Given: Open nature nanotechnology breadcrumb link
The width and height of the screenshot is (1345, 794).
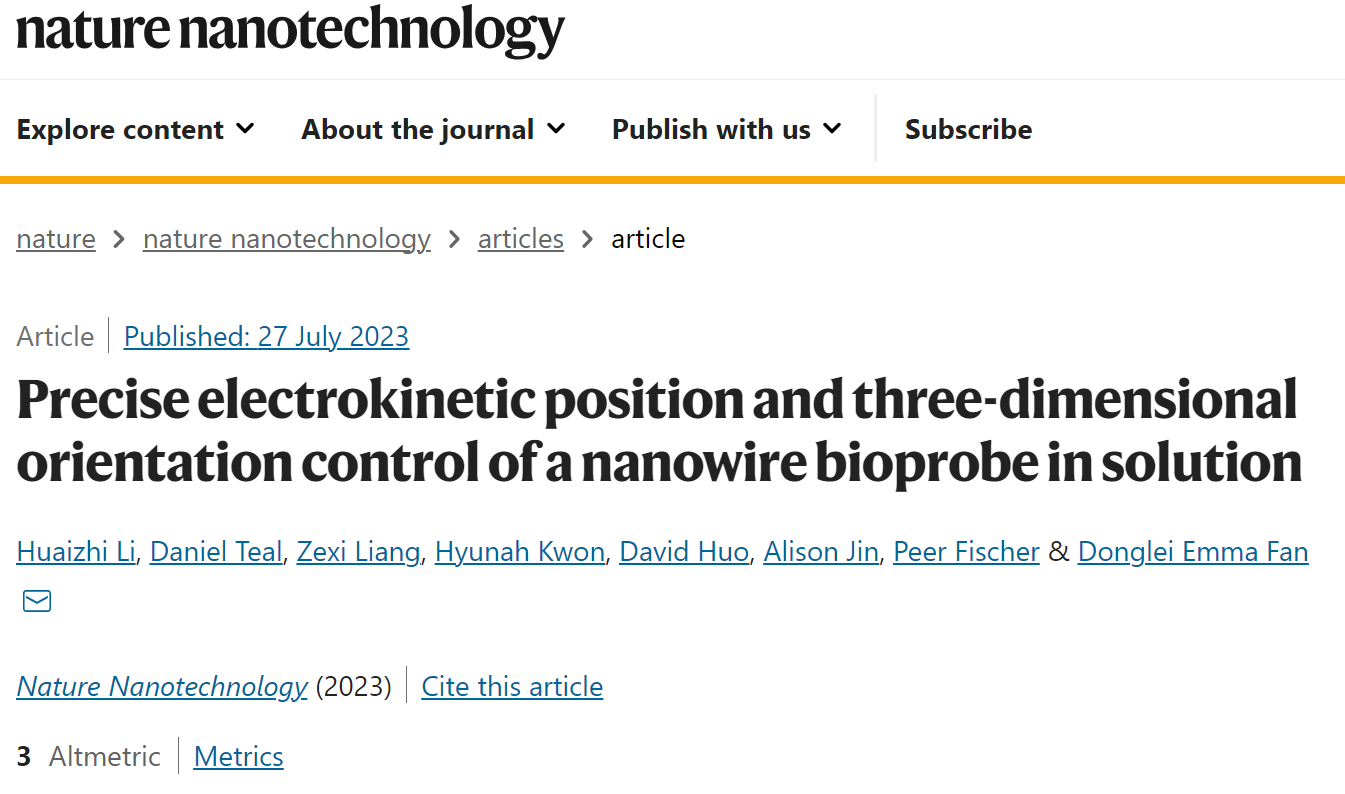Looking at the screenshot, I should point(287,239).
